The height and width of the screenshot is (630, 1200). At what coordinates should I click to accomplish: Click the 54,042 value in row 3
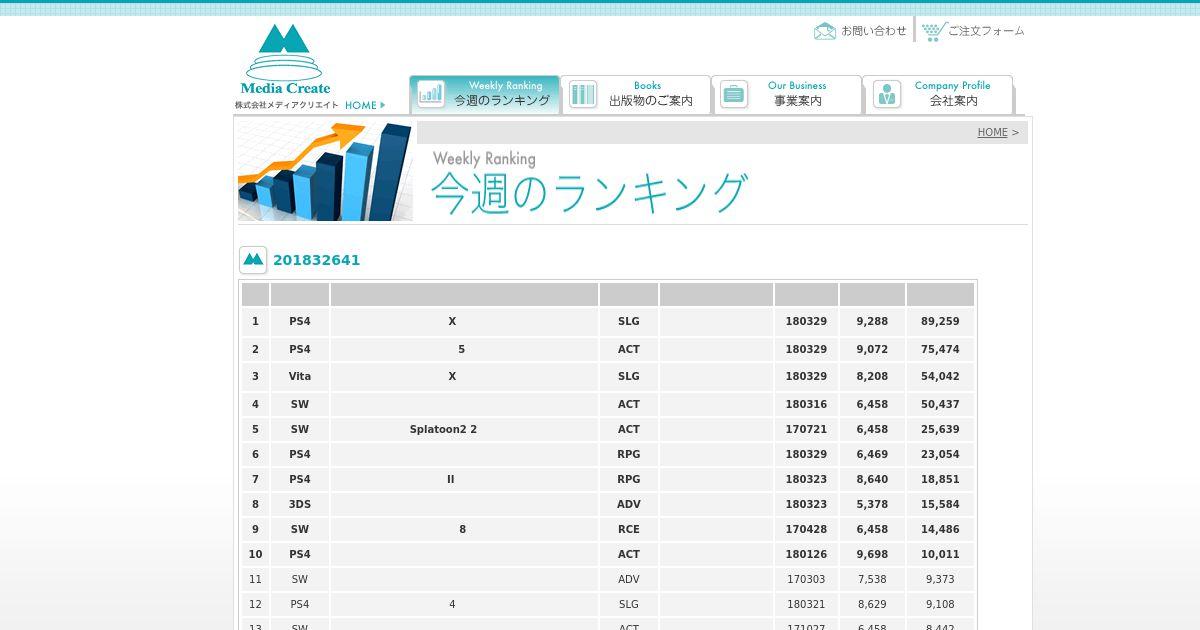tap(940, 376)
